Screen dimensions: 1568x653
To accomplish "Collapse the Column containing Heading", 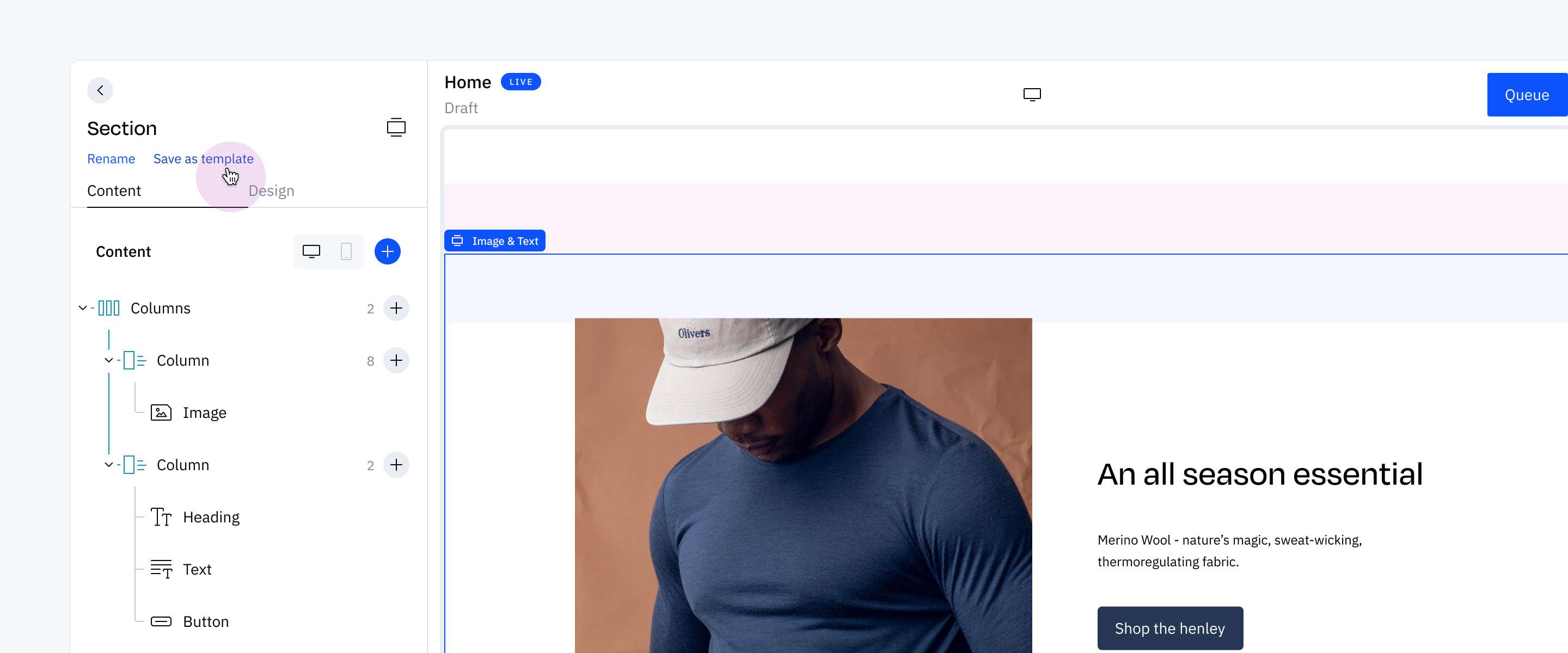I will (x=108, y=465).
